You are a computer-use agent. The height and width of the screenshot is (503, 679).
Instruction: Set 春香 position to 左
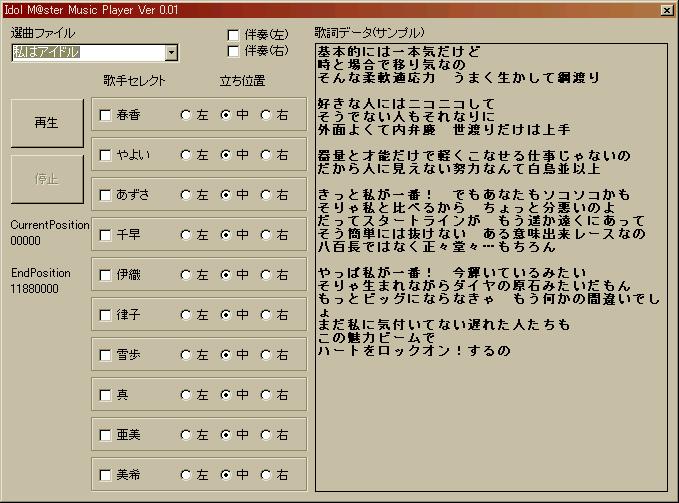pyautogui.click(x=186, y=115)
